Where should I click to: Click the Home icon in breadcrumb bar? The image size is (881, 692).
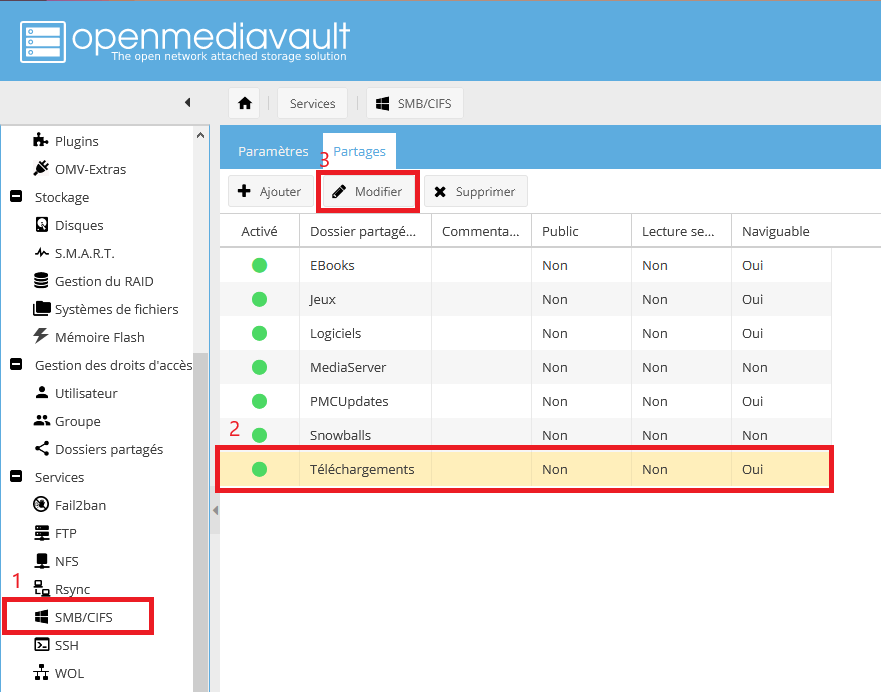pos(244,104)
